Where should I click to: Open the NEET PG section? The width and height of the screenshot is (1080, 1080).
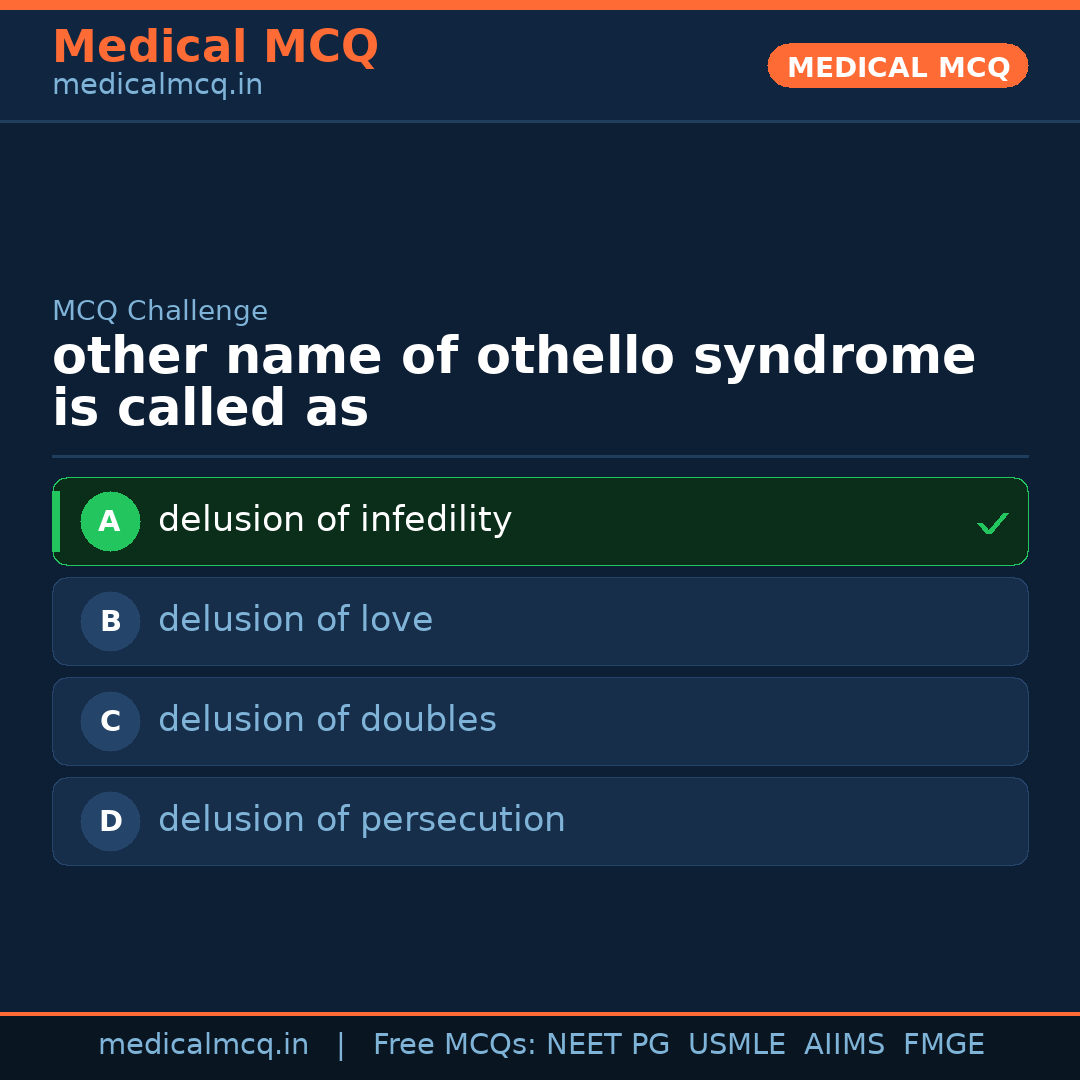pyautogui.click(x=607, y=1044)
